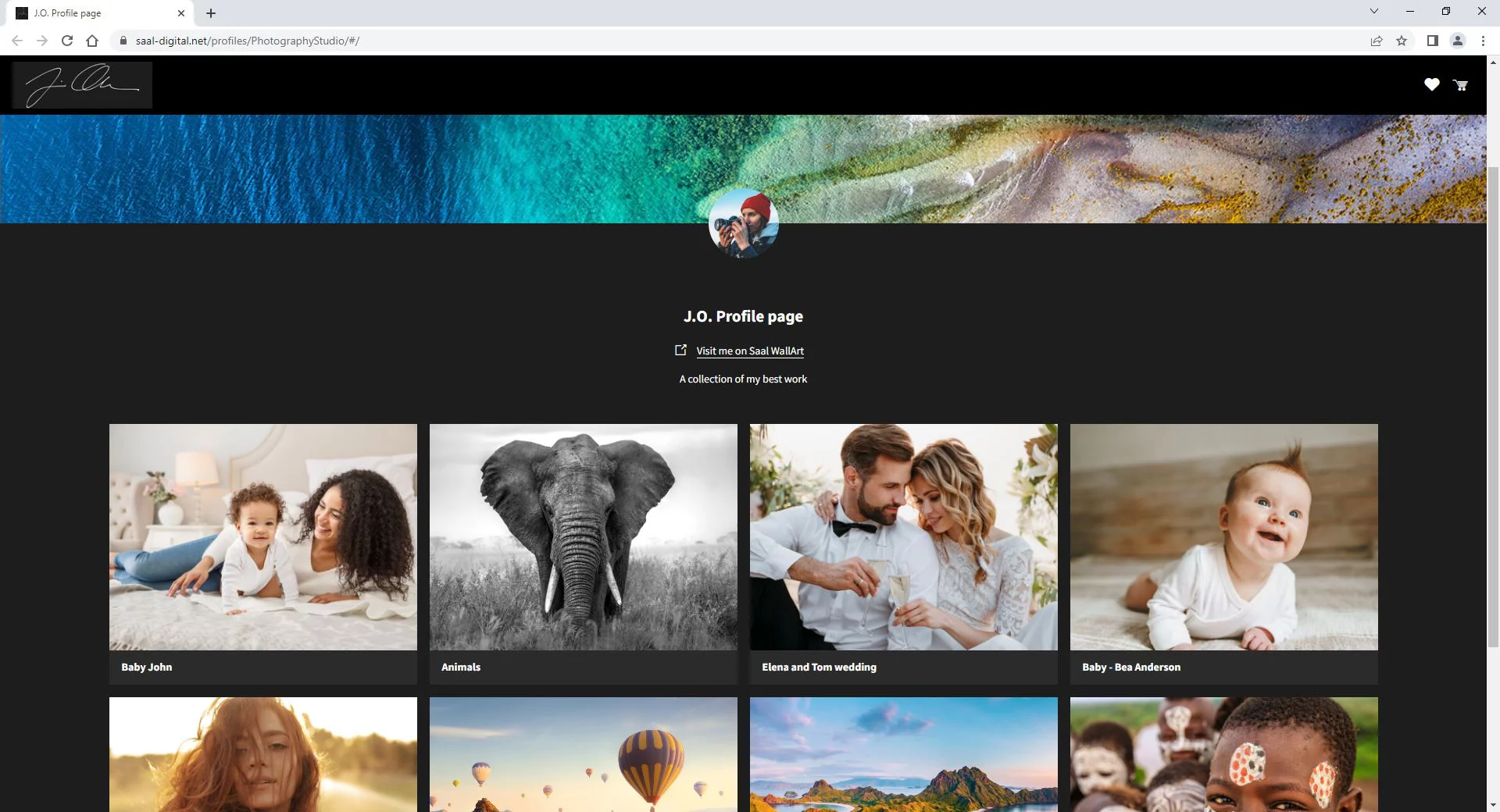Open the shopping cart
Screen dimensions: 1500x812
point(1460,85)
